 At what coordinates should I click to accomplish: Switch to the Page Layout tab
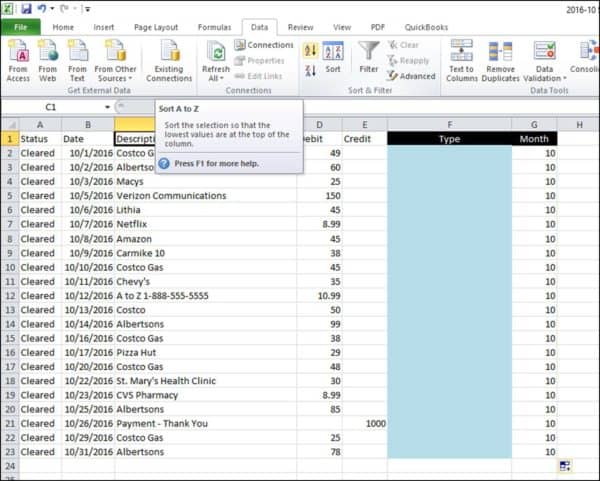[156, 27]
